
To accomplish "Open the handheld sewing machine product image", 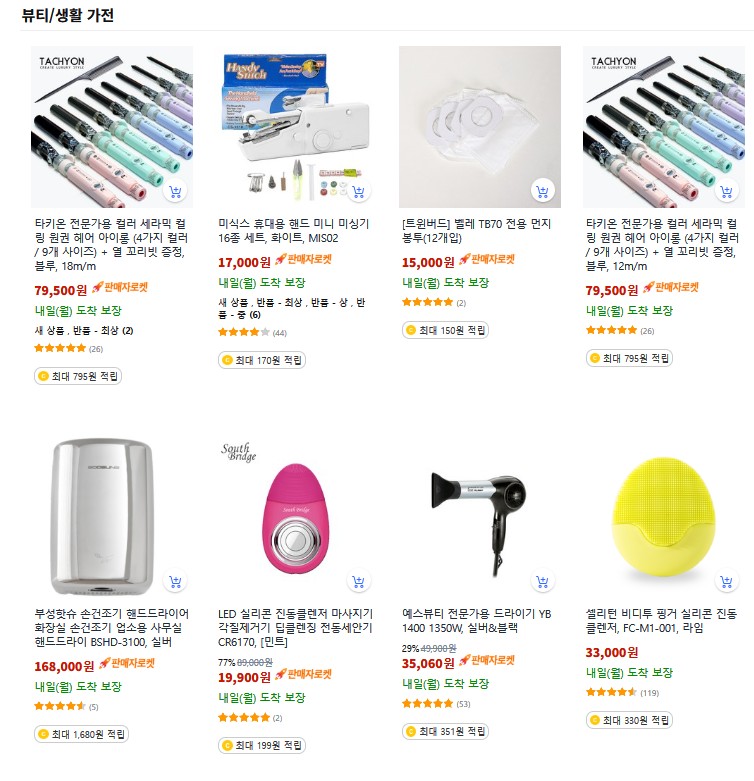I will point(296,127).
